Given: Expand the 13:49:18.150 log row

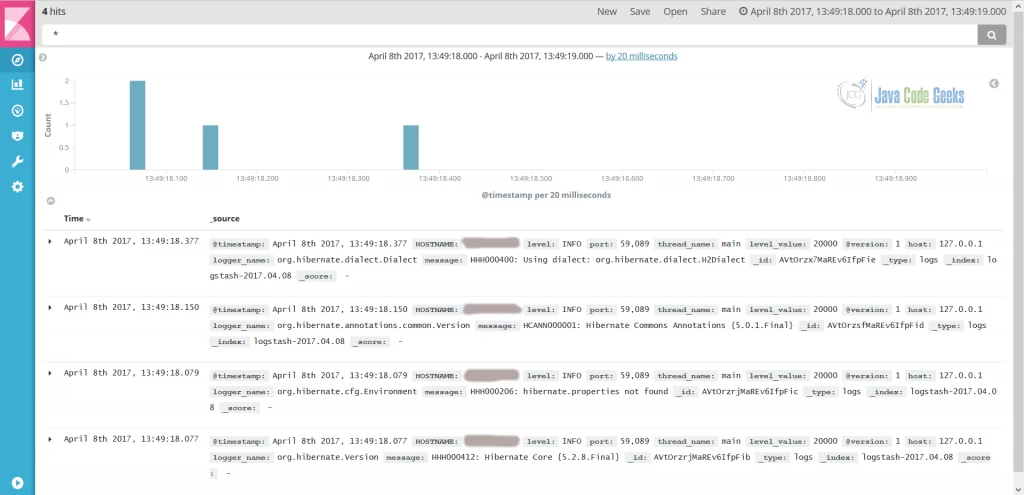Looking at the screenshot, I should pos(50,308).
